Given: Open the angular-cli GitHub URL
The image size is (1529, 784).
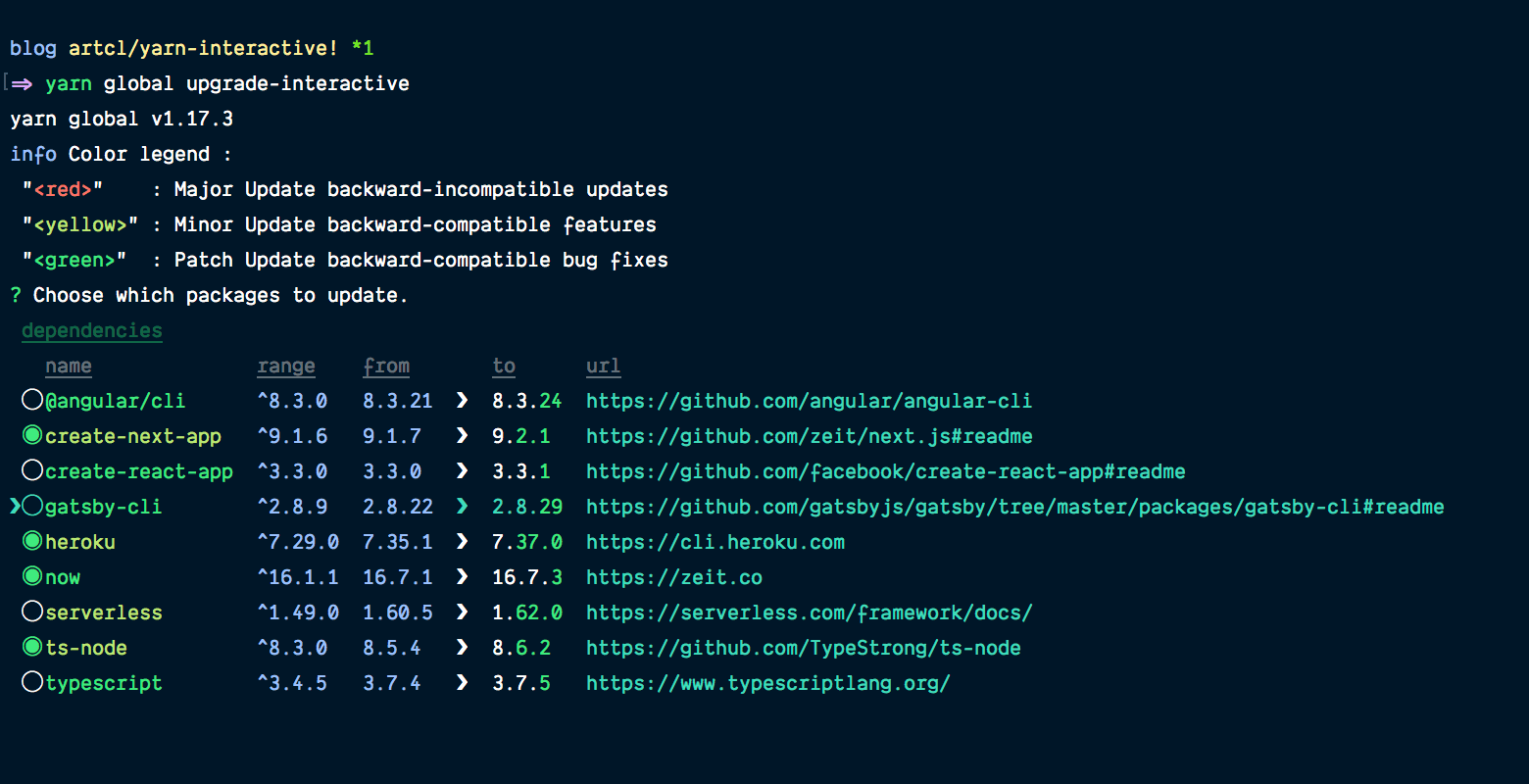Looking at the screenshot, I should (809, 401).
